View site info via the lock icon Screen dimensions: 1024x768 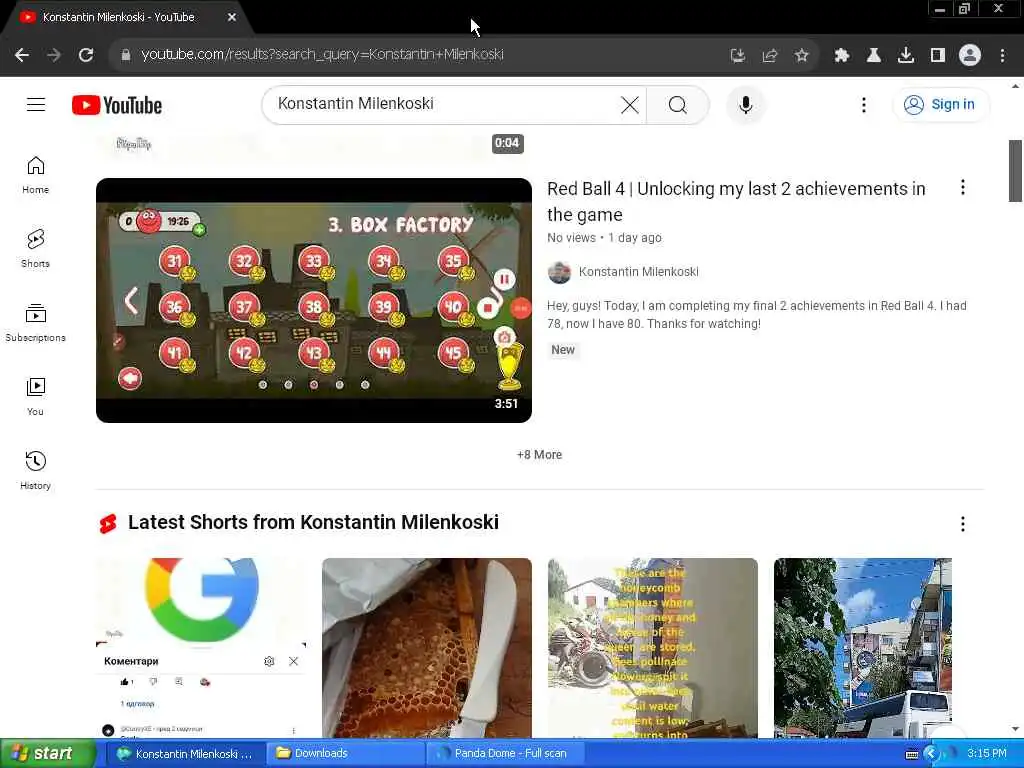(x=126, y=55)
